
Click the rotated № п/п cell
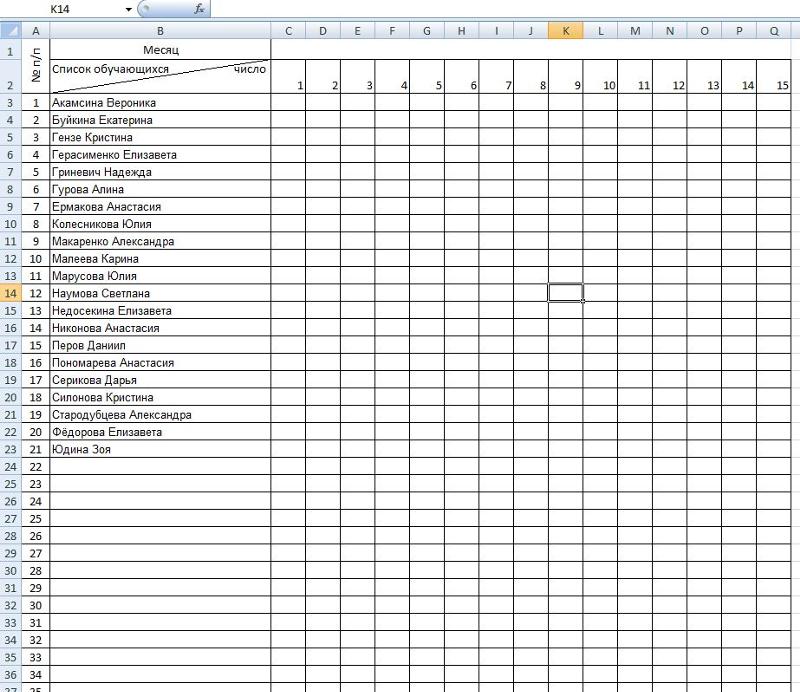point(36,67)
